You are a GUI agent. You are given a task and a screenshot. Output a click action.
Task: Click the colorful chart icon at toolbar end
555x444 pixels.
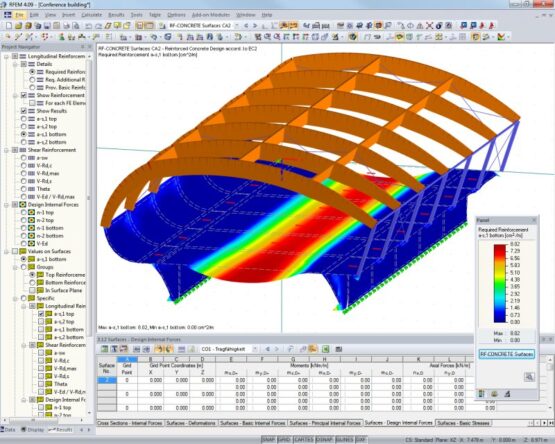pos(501,36)
